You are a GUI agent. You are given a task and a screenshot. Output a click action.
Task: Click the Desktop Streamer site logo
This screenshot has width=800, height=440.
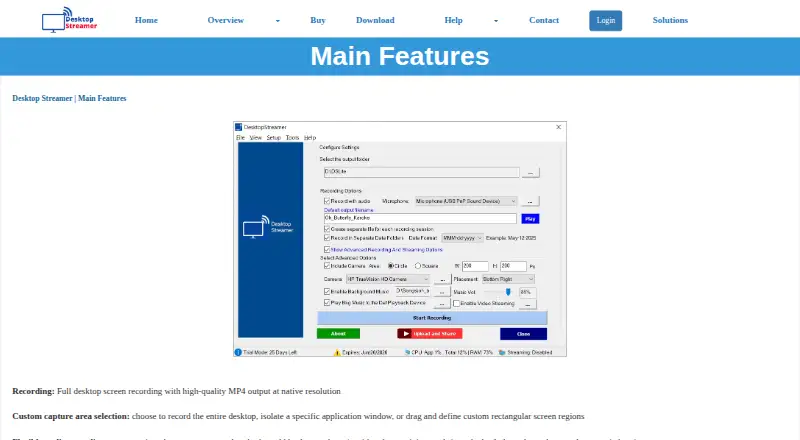click(69, 20)
